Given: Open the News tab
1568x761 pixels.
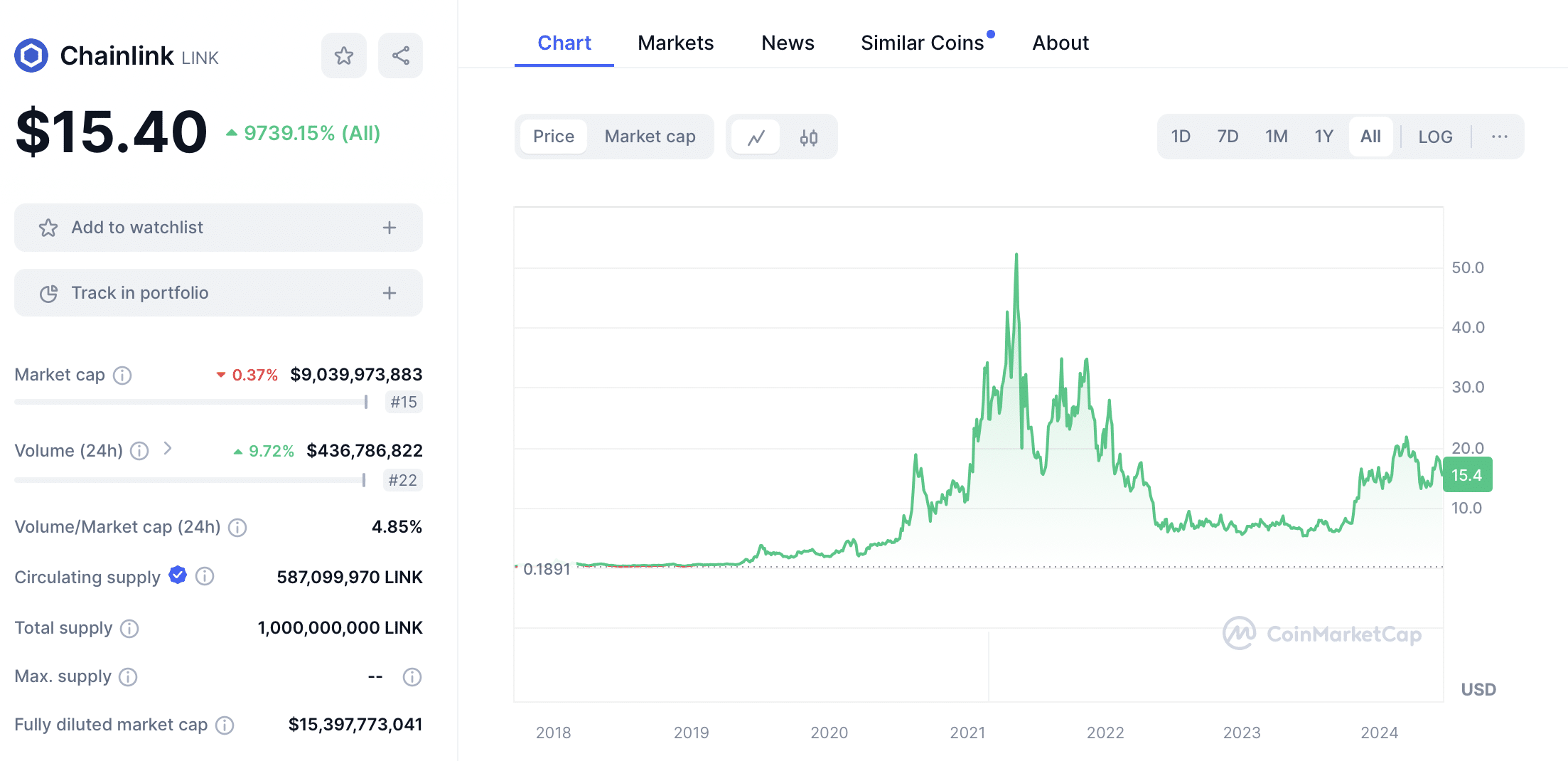Looking at the screenshot, I should 788,43.
